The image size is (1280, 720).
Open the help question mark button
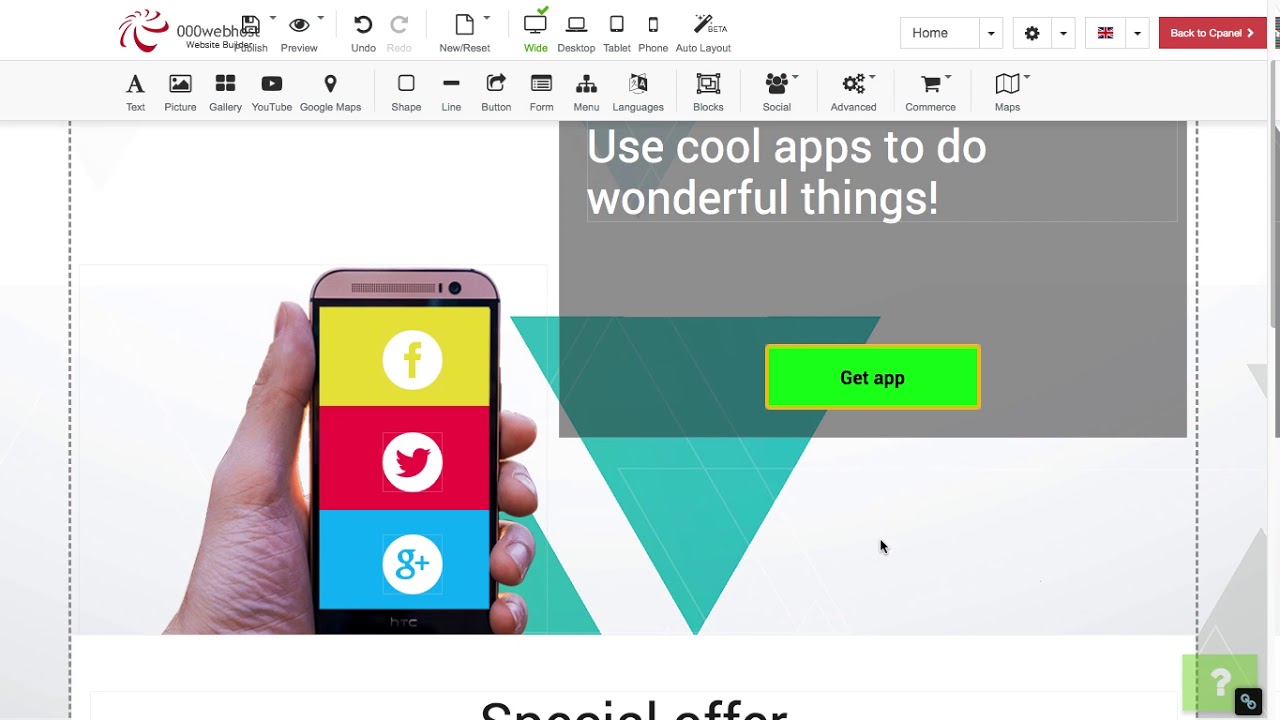(x=1220, y=683)
